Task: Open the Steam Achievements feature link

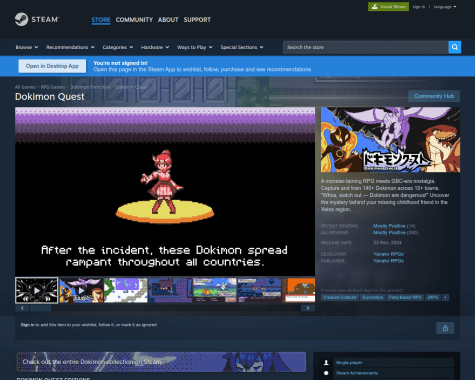Action: 357,373
